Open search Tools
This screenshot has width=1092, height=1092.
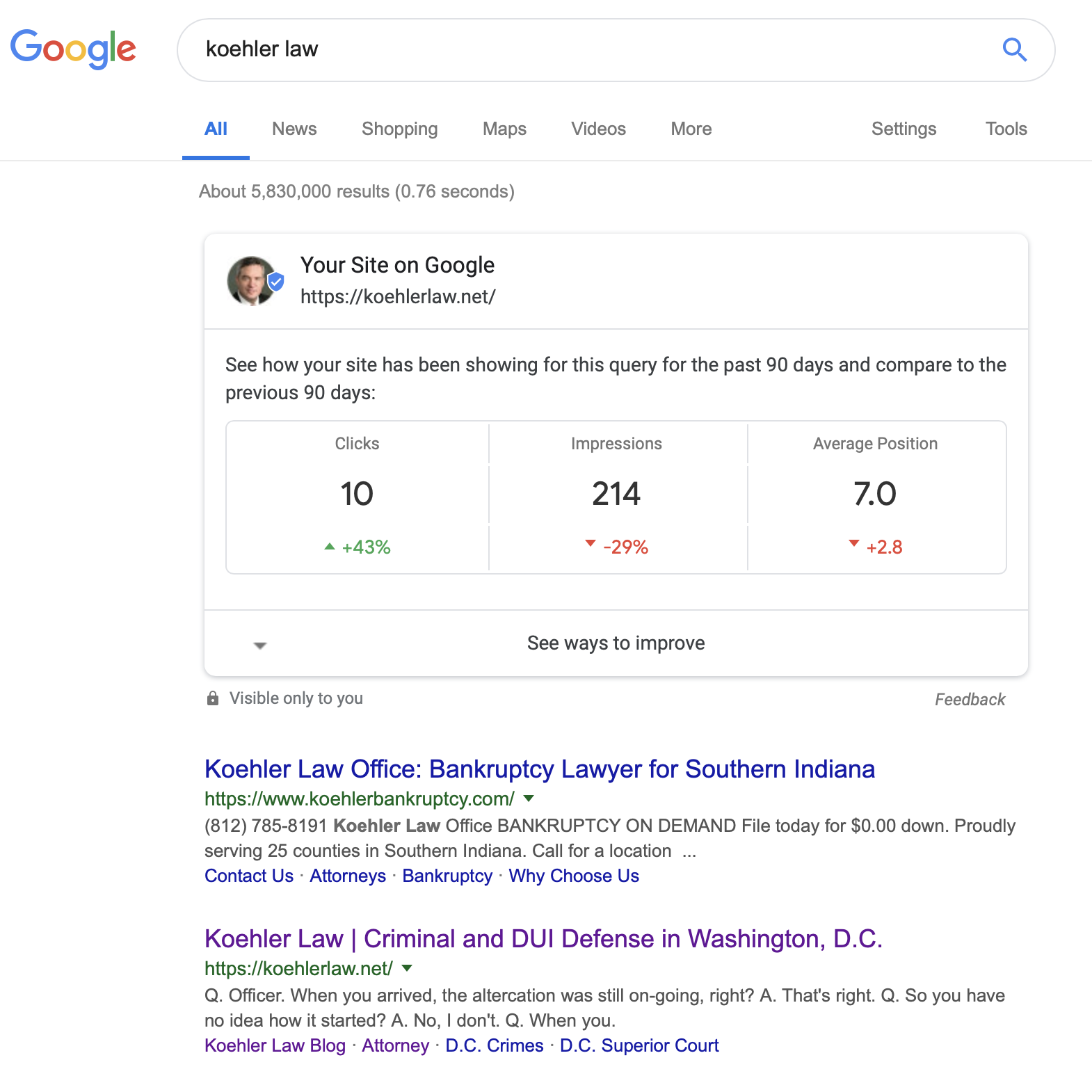(1006, 129)
